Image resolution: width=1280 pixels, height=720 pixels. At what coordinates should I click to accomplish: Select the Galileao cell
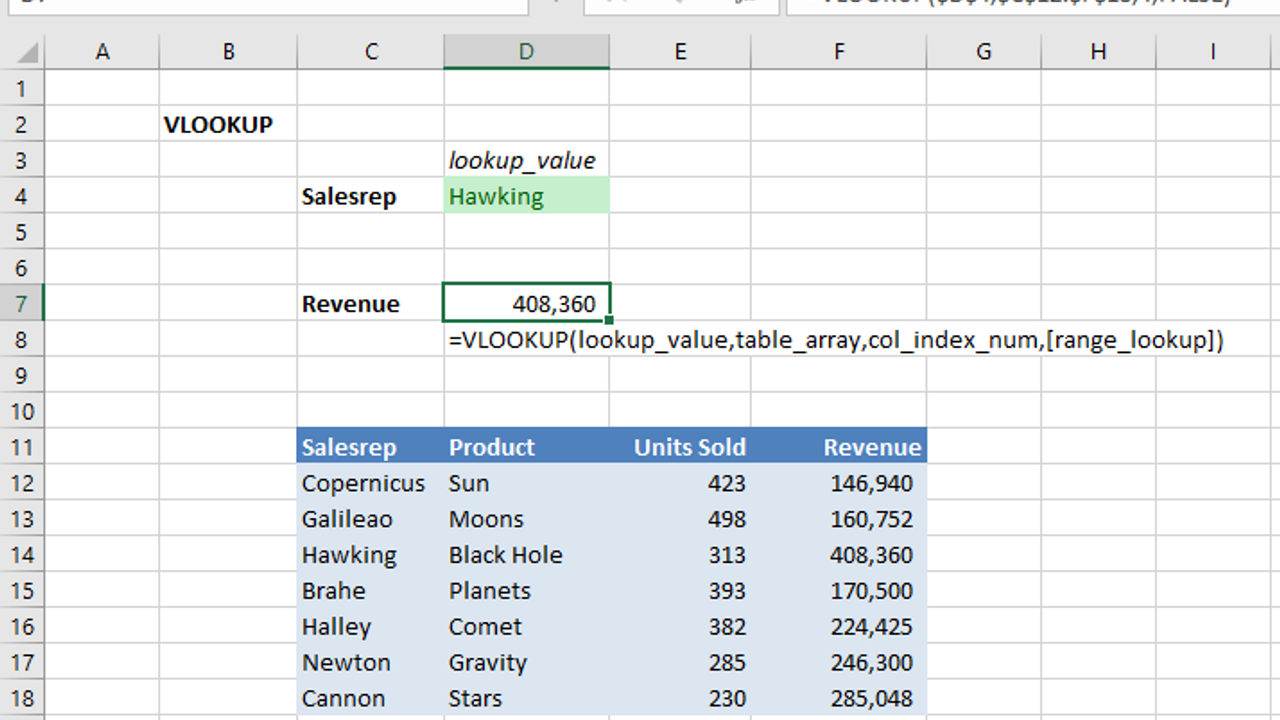[371, 519]
